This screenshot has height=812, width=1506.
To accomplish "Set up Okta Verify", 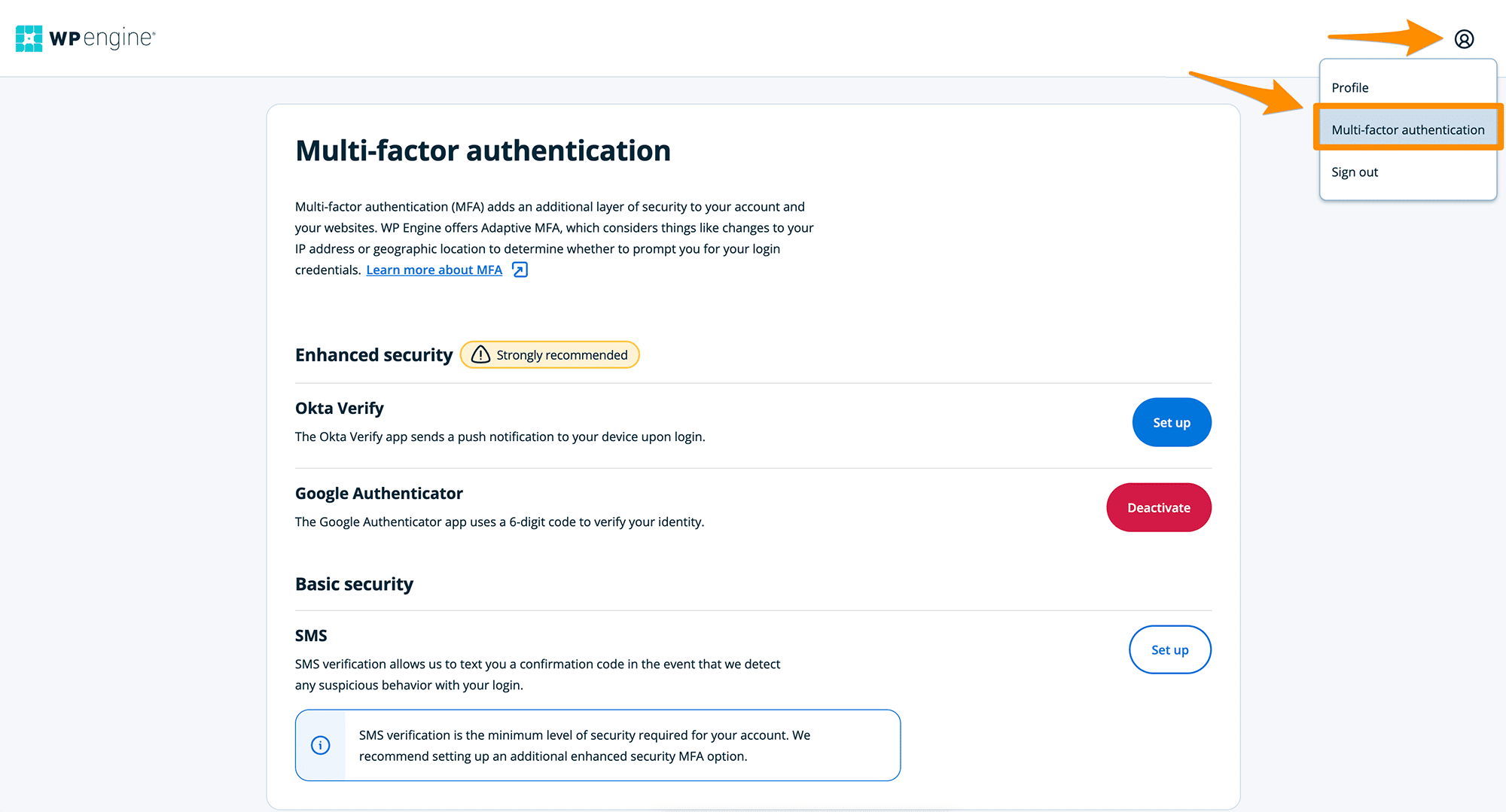I will click(1172, 422).
